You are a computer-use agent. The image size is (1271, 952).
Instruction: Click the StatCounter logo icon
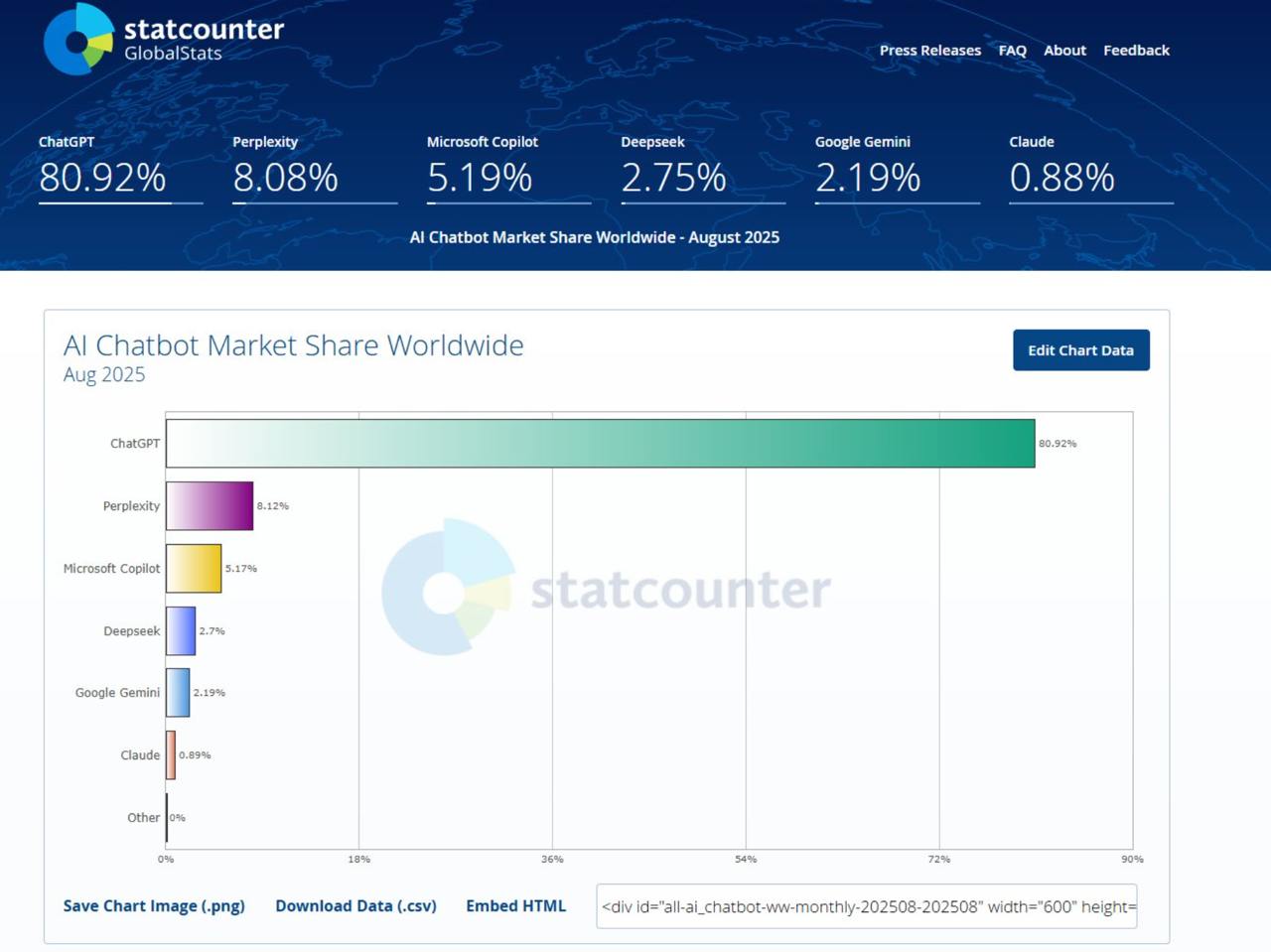point(74,40)
